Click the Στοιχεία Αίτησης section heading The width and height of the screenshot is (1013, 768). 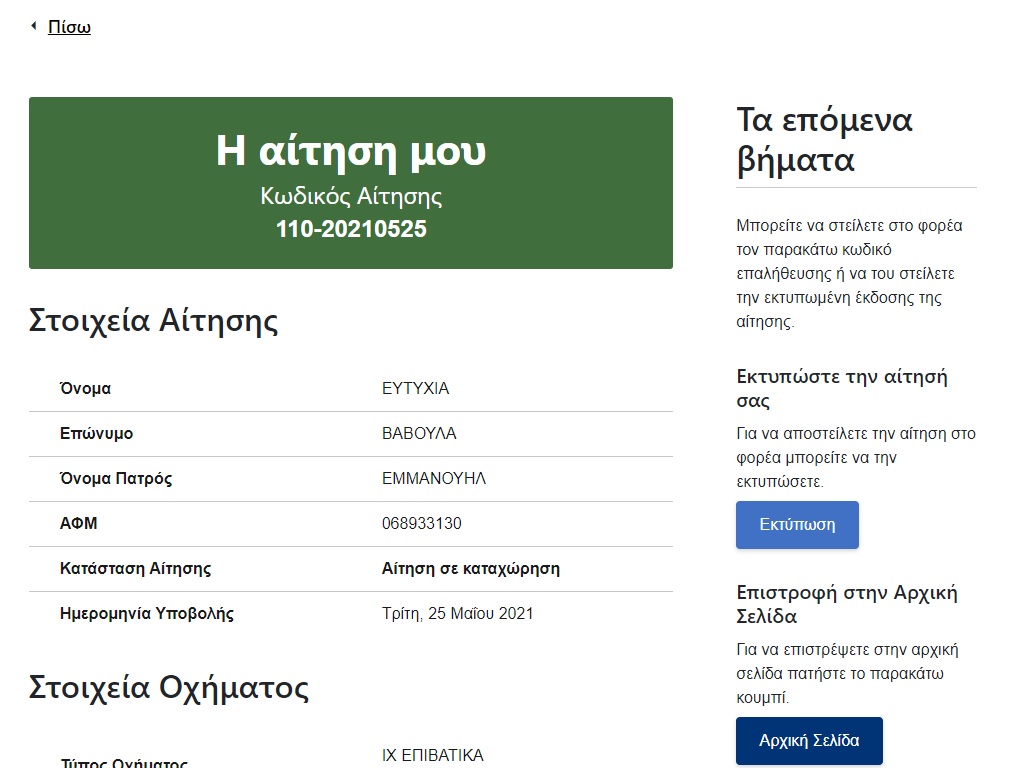(154, 321)
